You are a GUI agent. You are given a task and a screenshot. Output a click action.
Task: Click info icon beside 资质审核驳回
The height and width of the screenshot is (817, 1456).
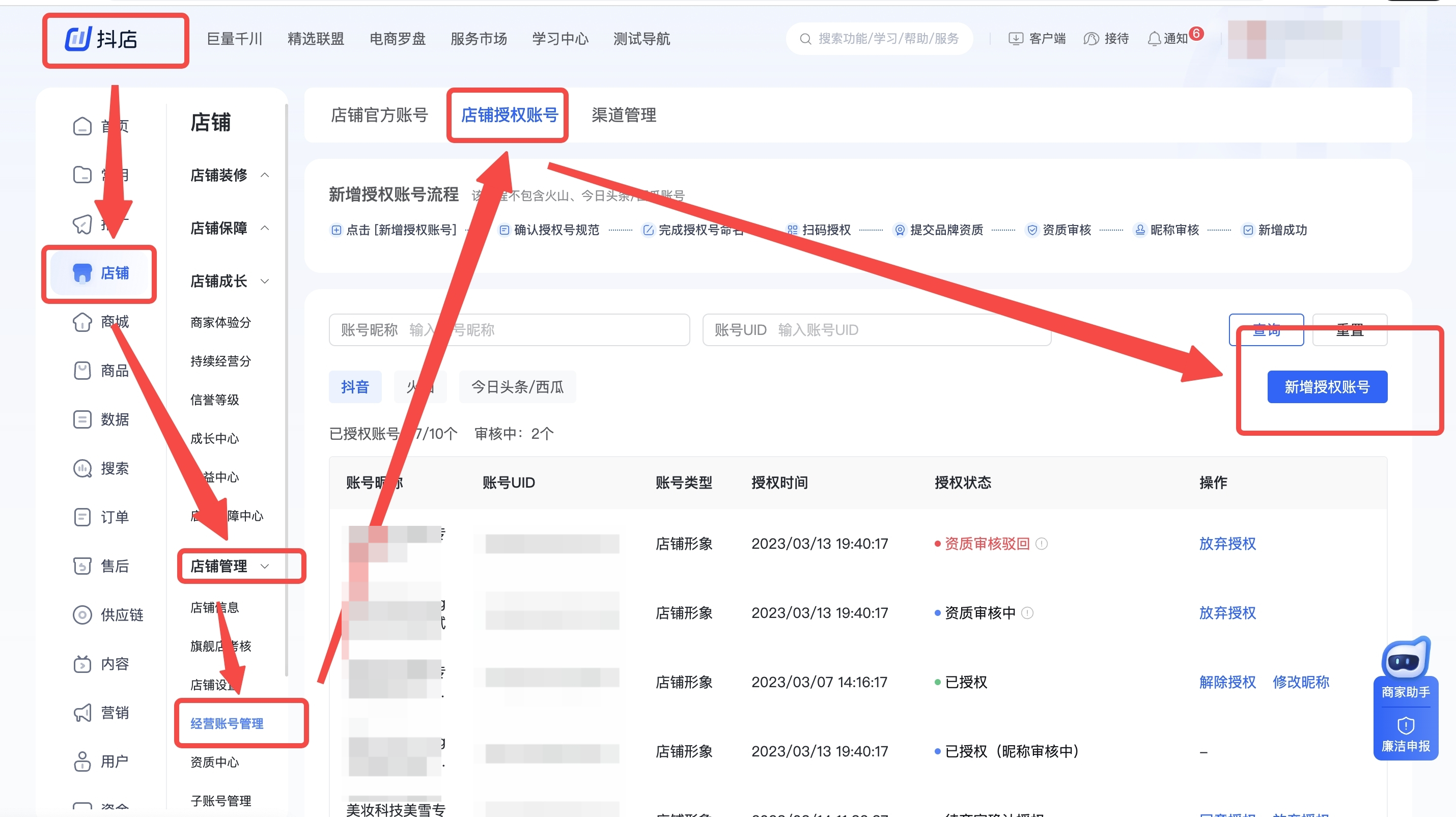pos(1042,544)
